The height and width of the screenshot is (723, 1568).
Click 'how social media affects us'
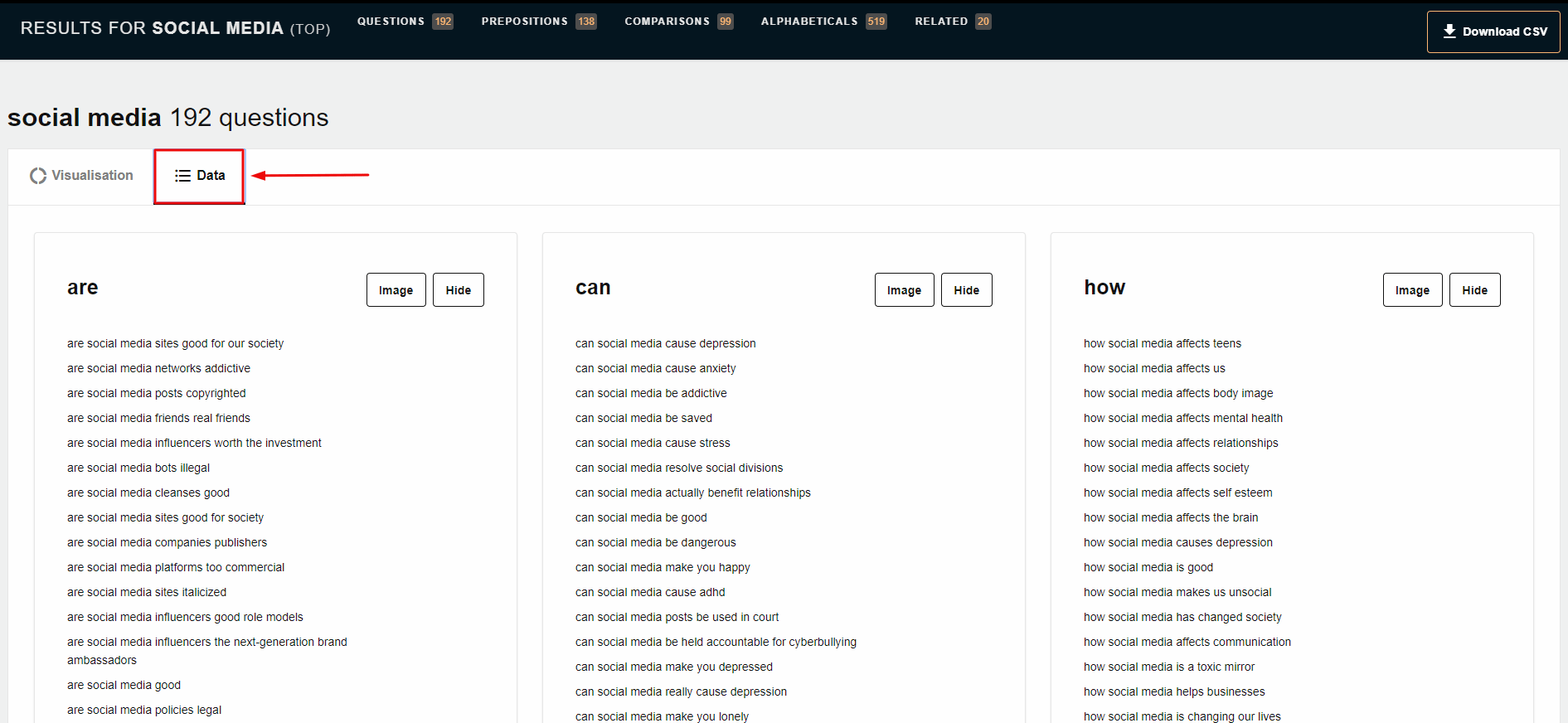(x=1154, y=368)
